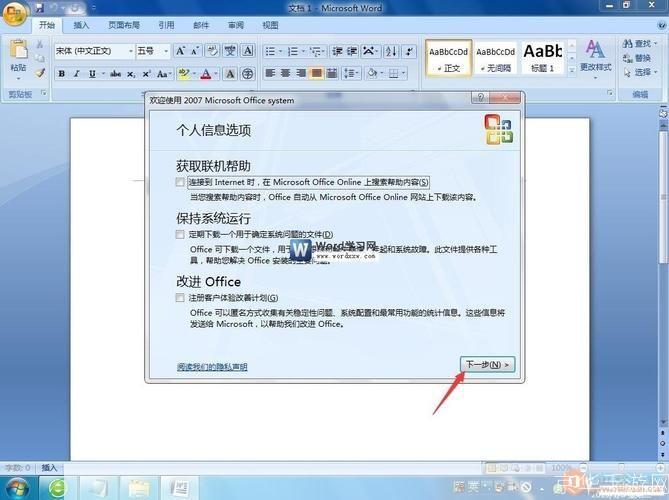
Task: Apply character shading A icon
Action: 230,74
